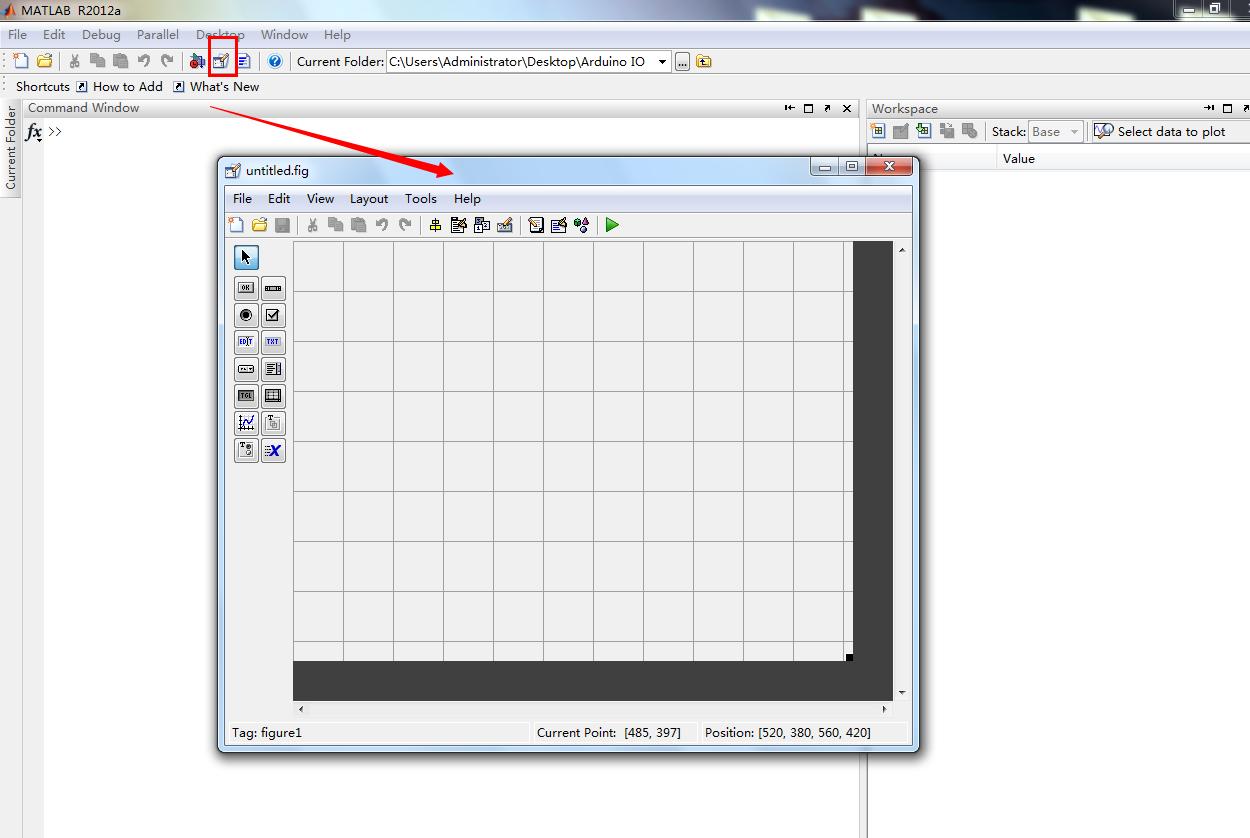Screen dimensions: 1250x838
Task: Open the What's New shortcut link
Action: pos(216,86)
